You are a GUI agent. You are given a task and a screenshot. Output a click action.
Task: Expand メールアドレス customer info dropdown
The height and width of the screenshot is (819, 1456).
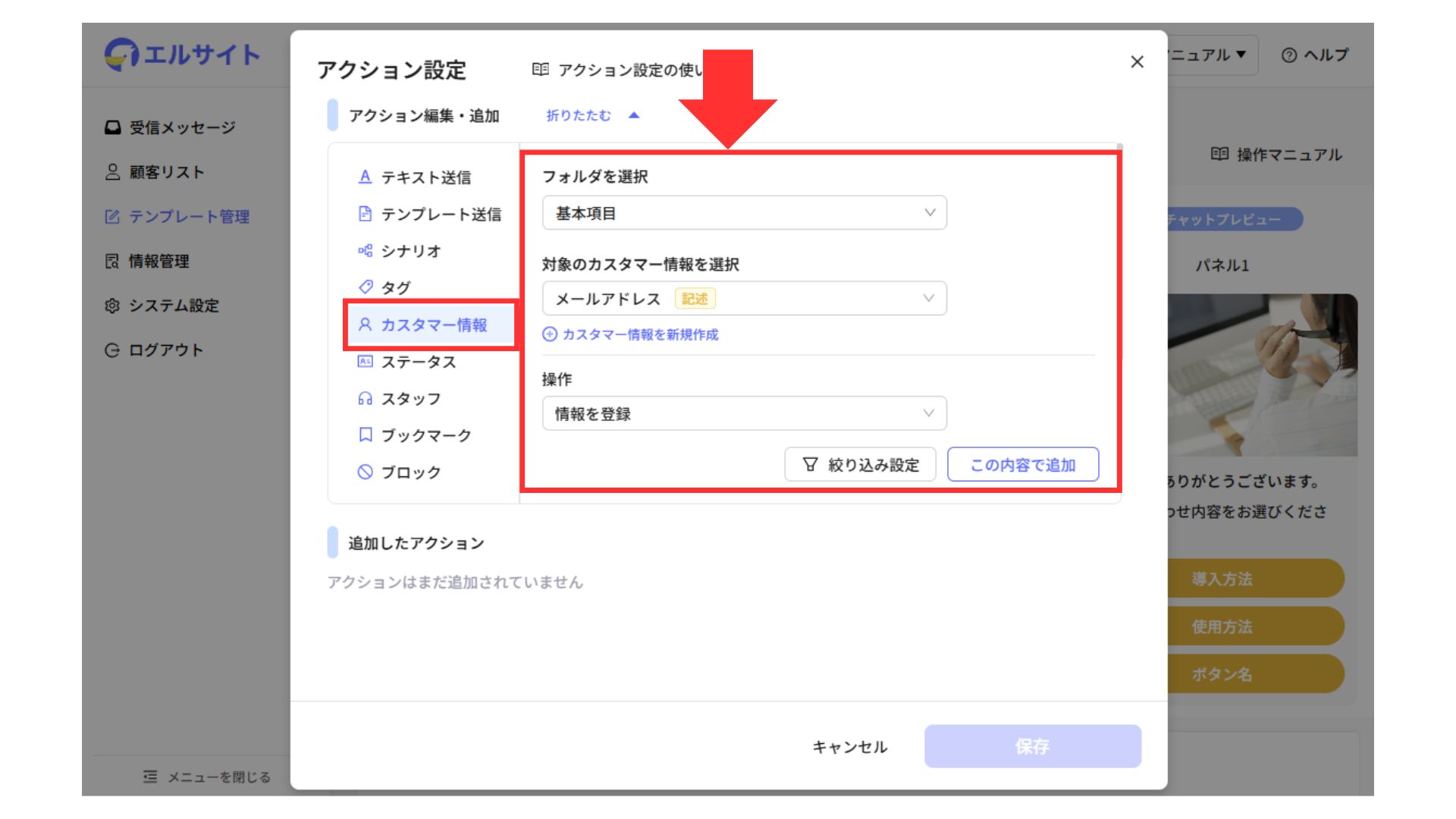point(744,299)
